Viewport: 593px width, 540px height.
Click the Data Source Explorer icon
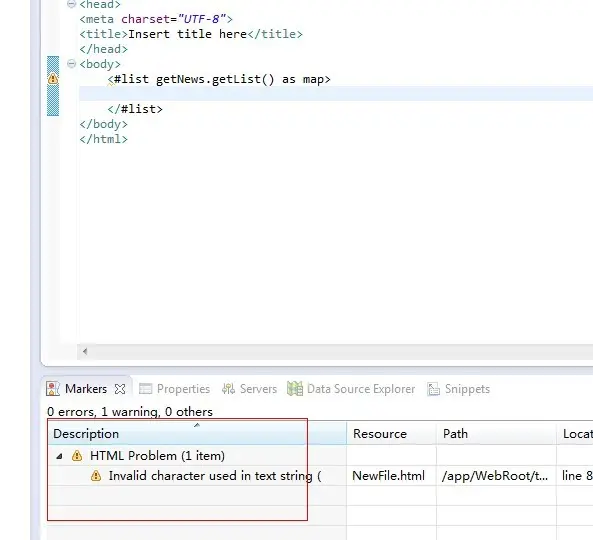pos(295,389)
